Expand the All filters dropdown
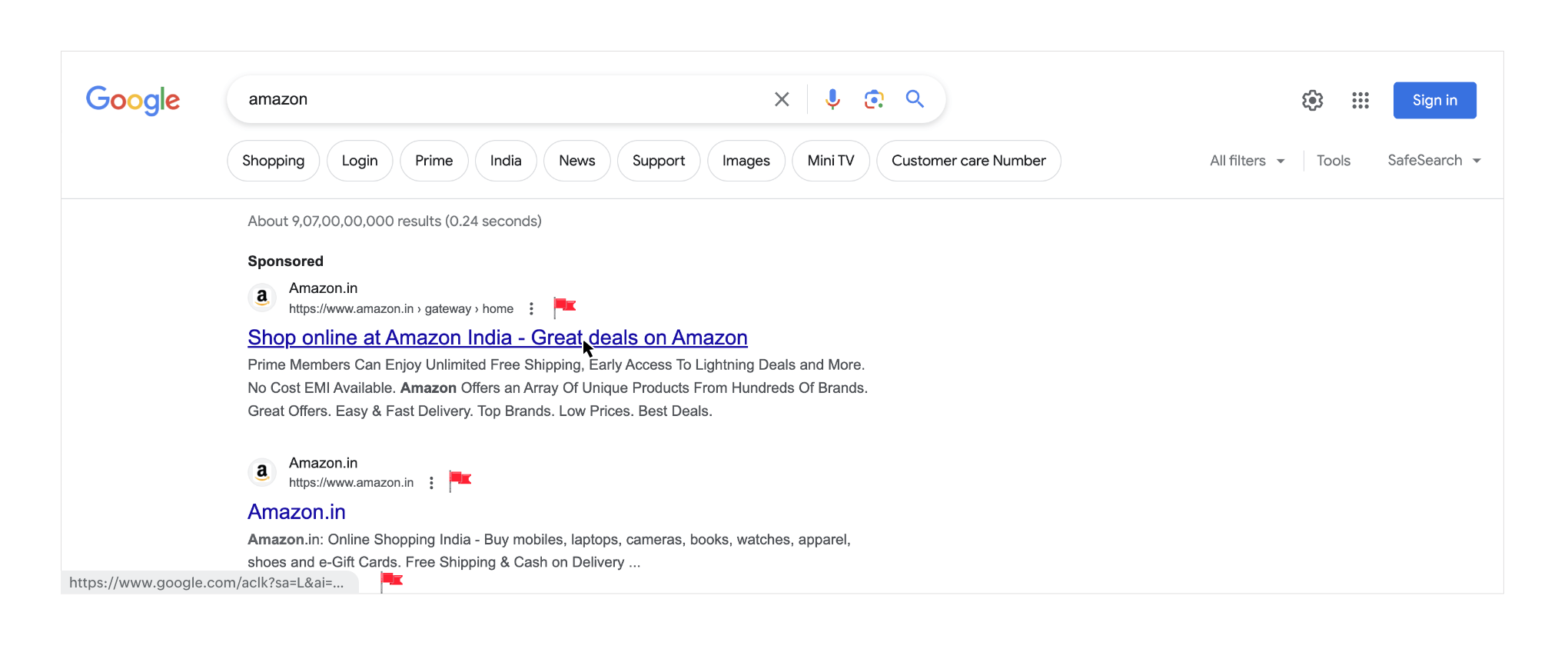The width and height of the screenshot is (1568, 649). pos(1247,161)
